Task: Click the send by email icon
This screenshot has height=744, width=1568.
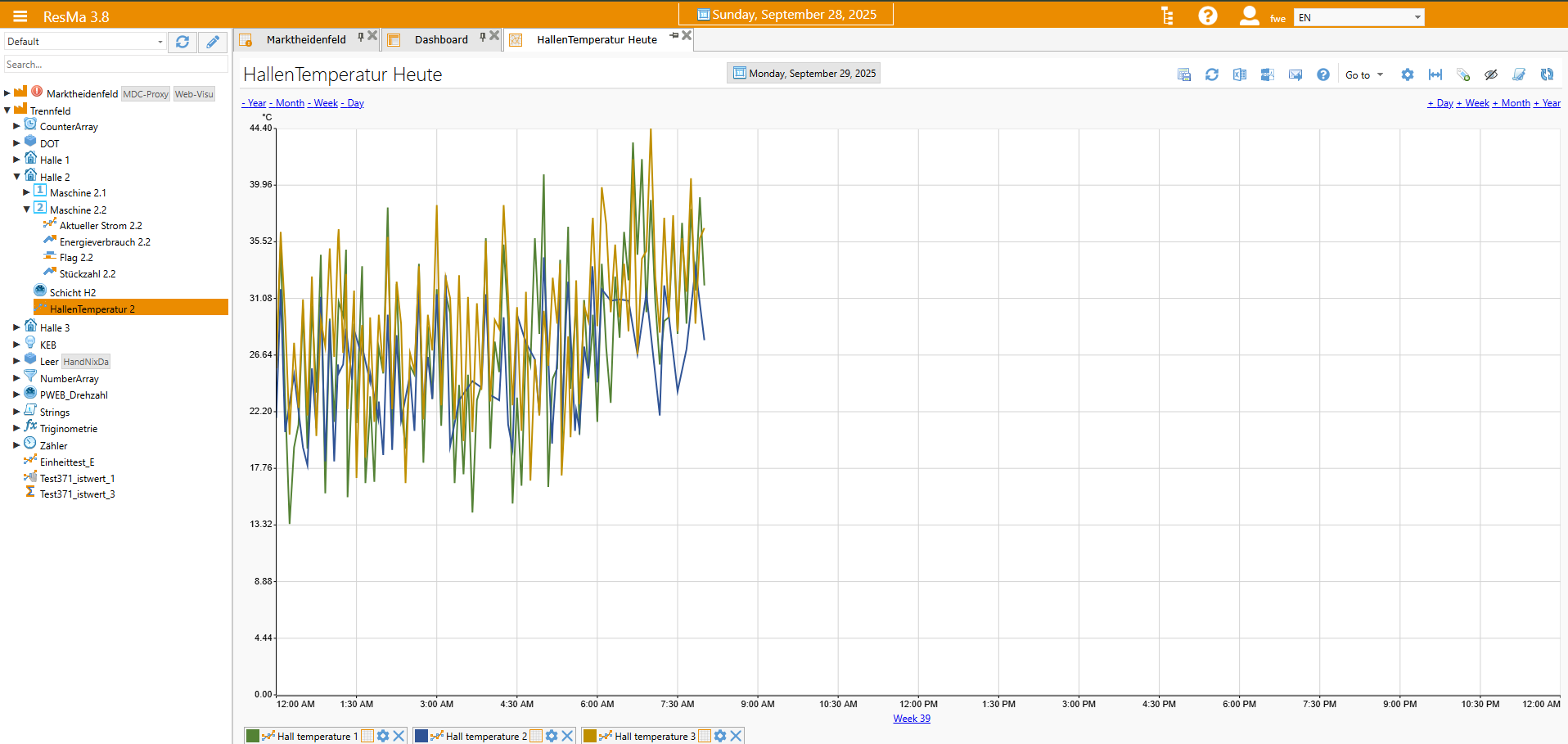Action: click(1295, 74)
